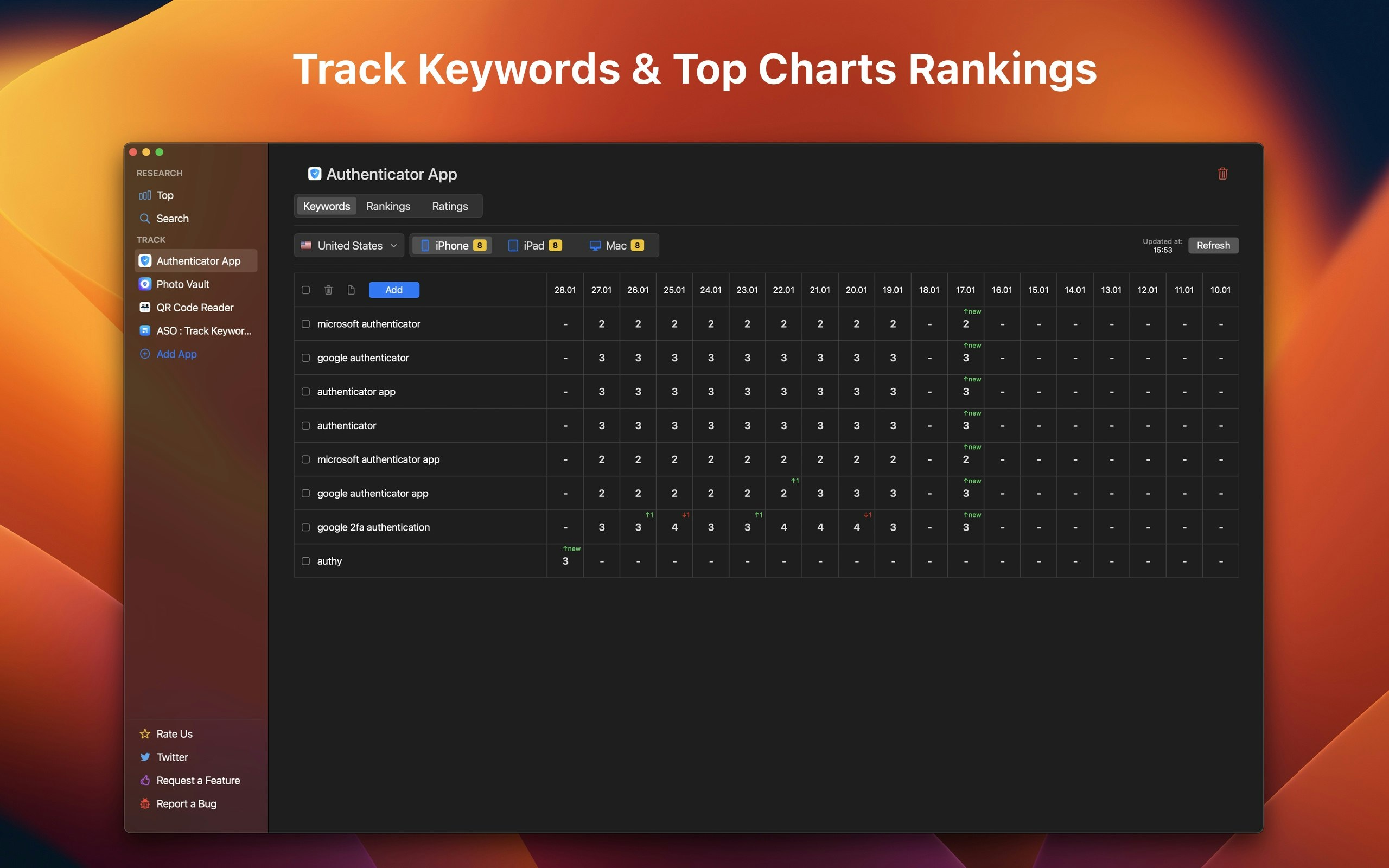Click the iPhone tab's 8 count badge
This screenshot has height=868, width=1389.
(x=480, y=246)
